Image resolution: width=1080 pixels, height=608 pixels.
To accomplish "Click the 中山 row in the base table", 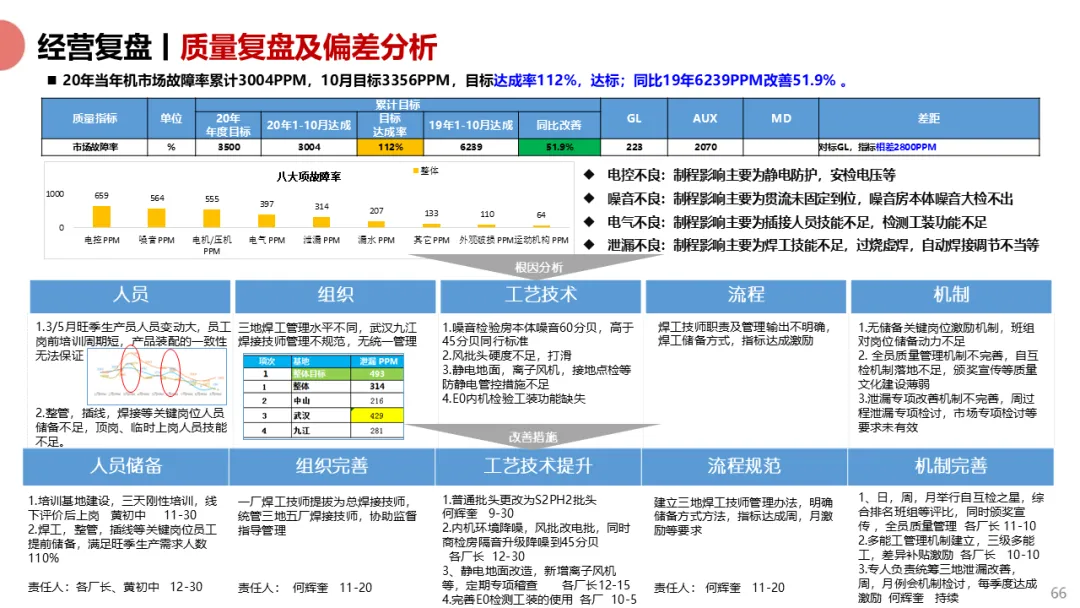I will (323, 401).
